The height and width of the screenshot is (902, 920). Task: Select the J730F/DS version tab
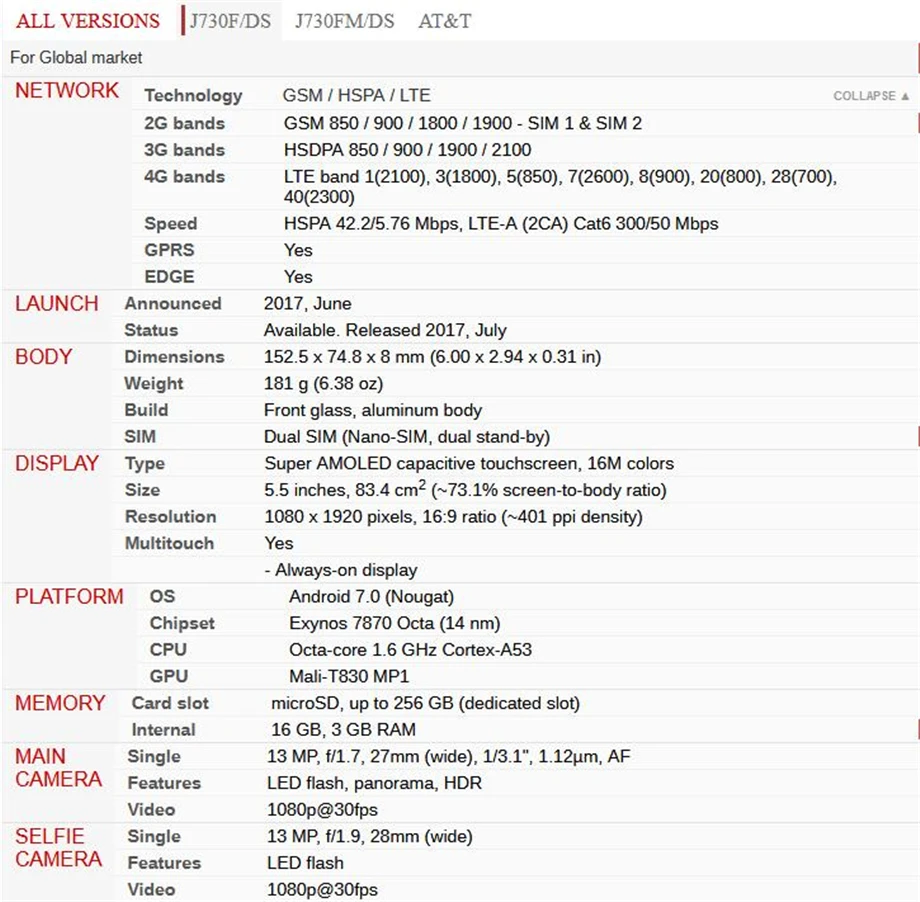coord(230,21)
